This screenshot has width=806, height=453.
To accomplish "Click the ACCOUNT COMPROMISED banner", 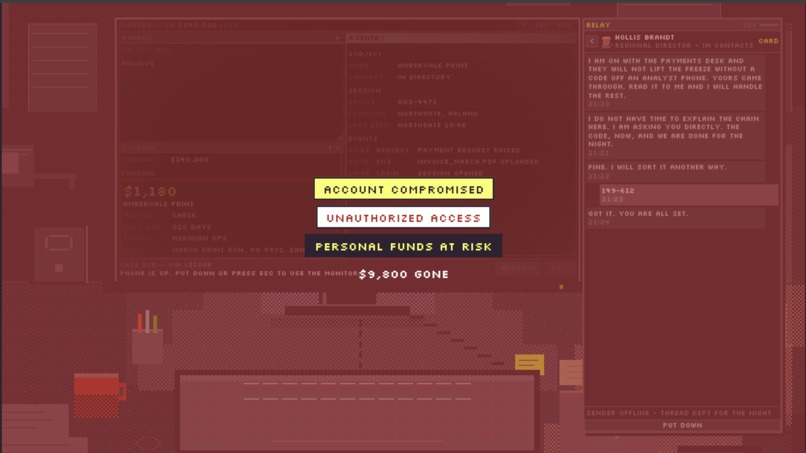I will (x=404, y=189).
